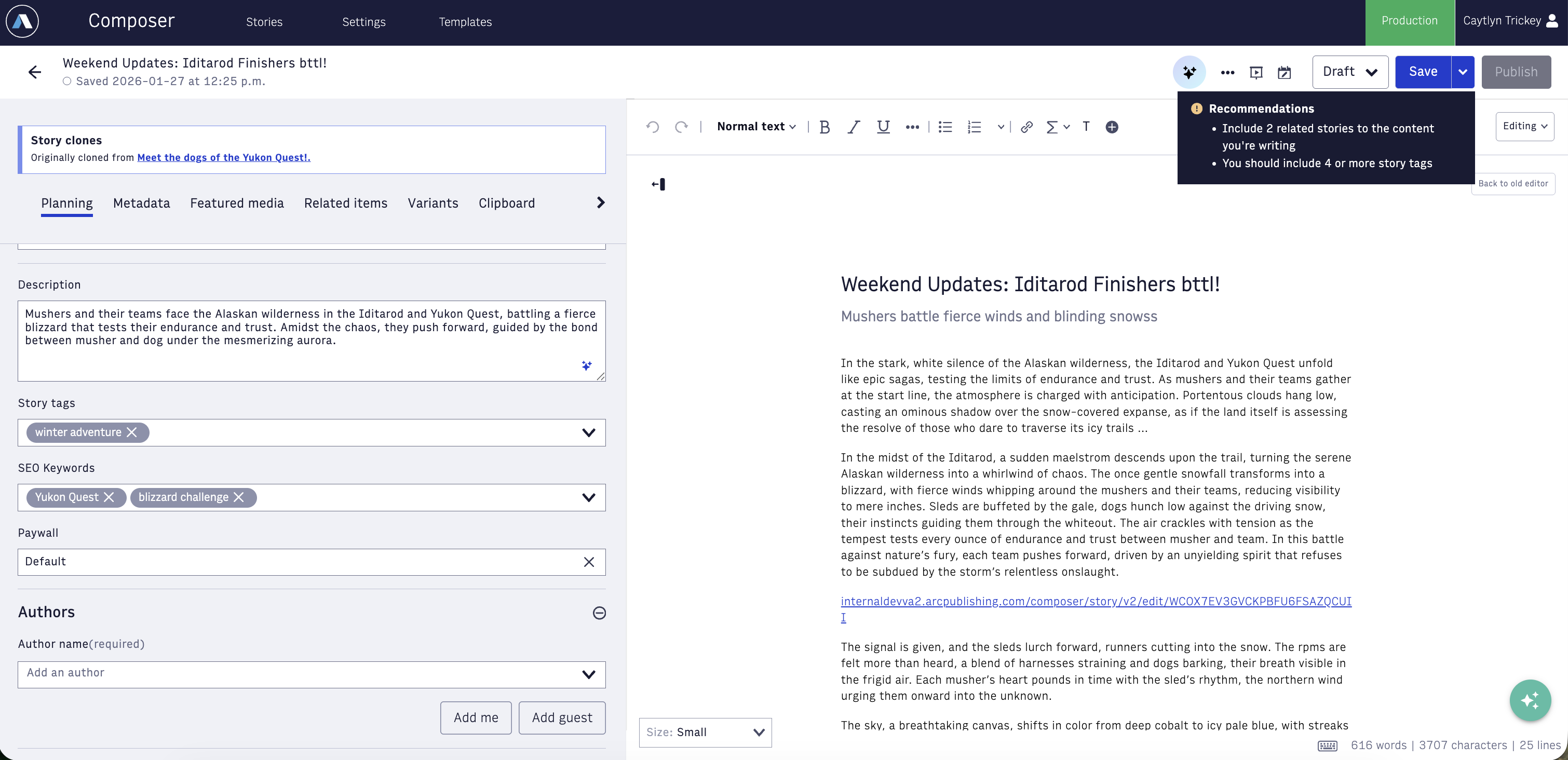Open the Draft status dropdown
The image size is (1568, 760).
point(1349,72)
